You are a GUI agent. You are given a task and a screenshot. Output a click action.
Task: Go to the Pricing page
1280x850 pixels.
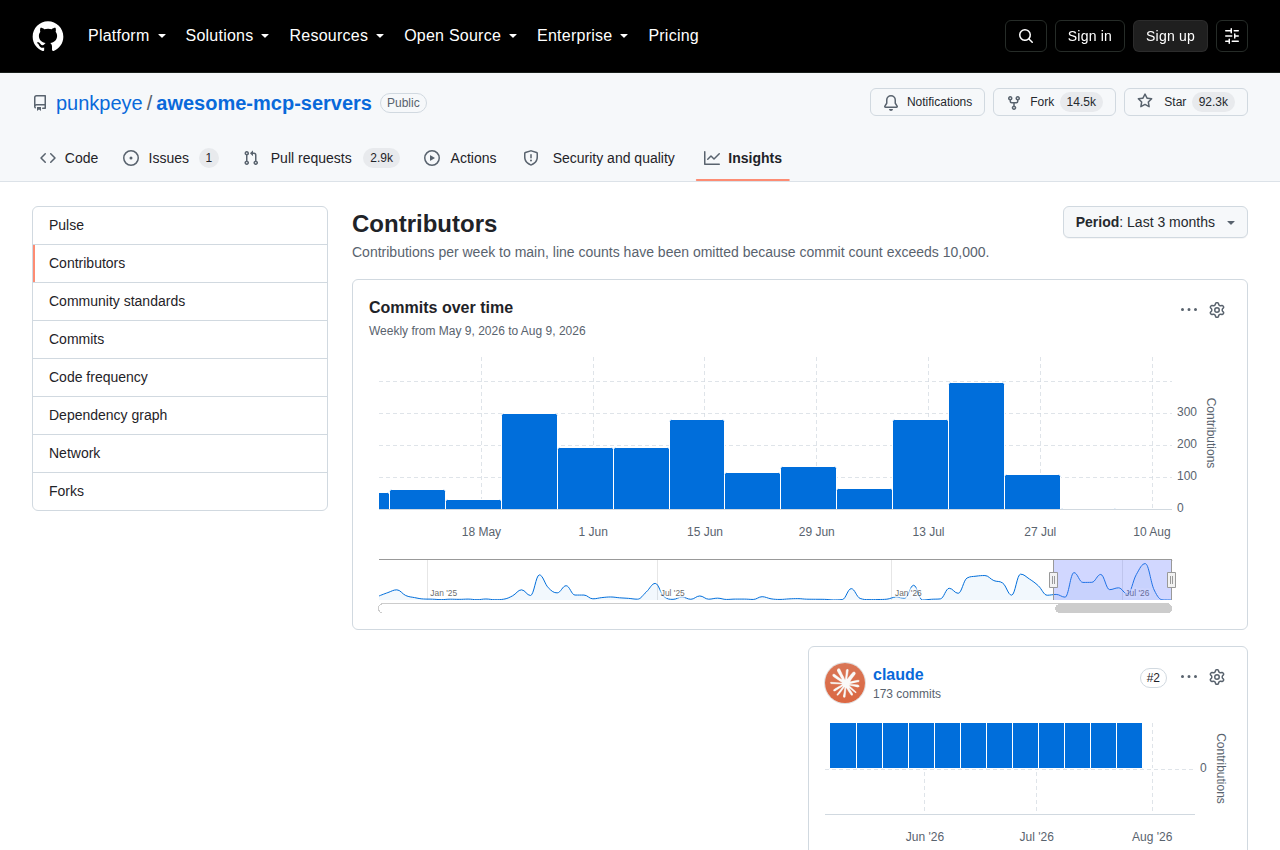point(673,36)
